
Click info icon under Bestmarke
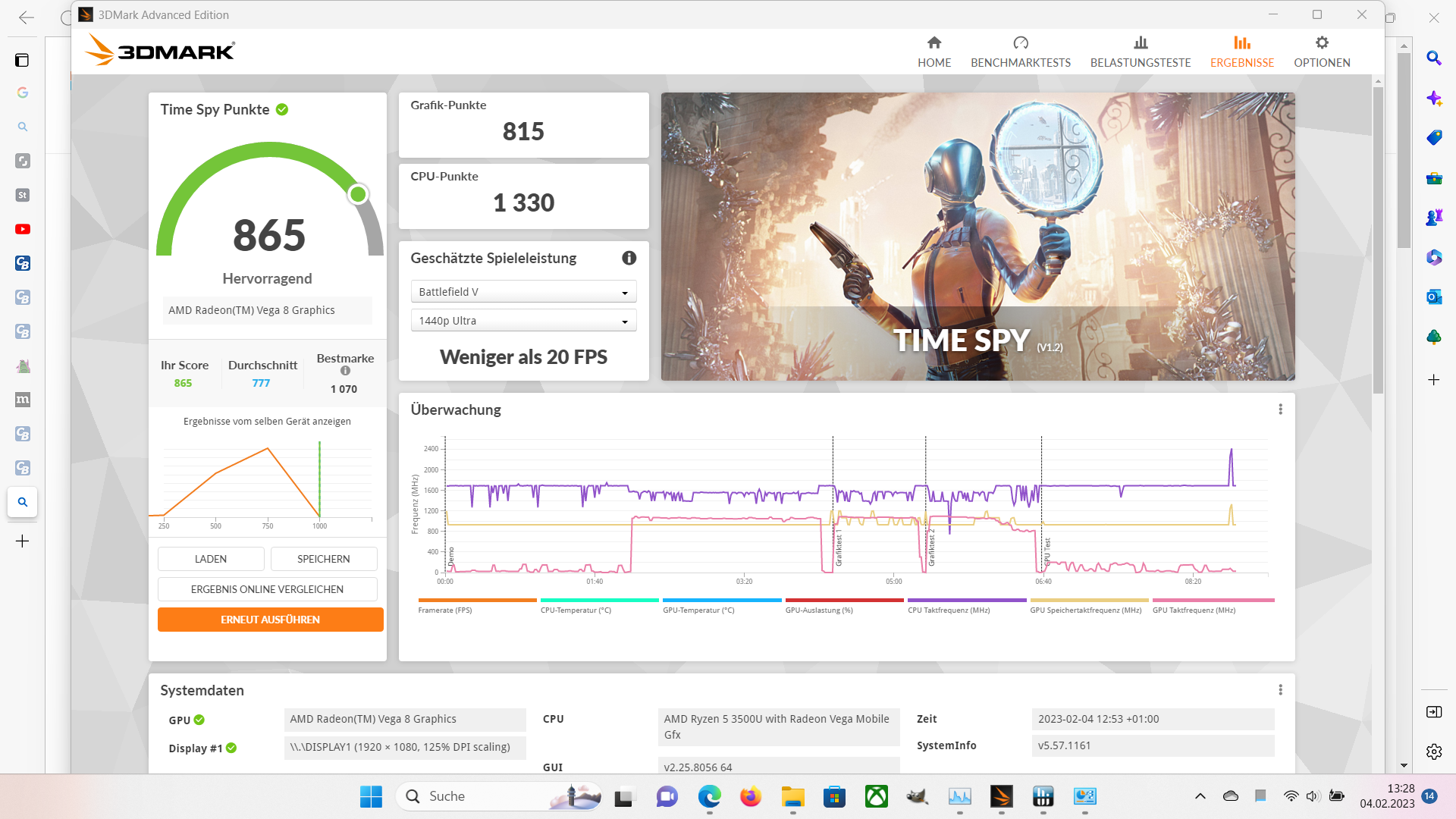(x=345, y=371)
